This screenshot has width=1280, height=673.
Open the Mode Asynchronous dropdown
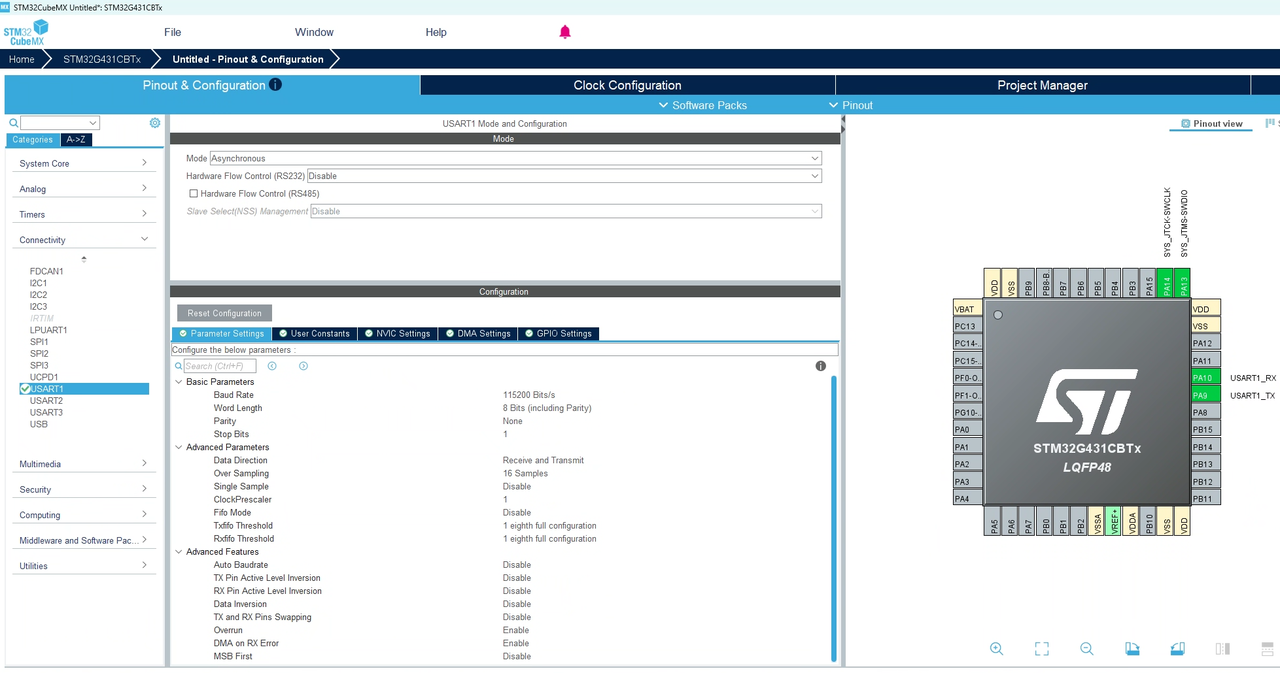515,158
